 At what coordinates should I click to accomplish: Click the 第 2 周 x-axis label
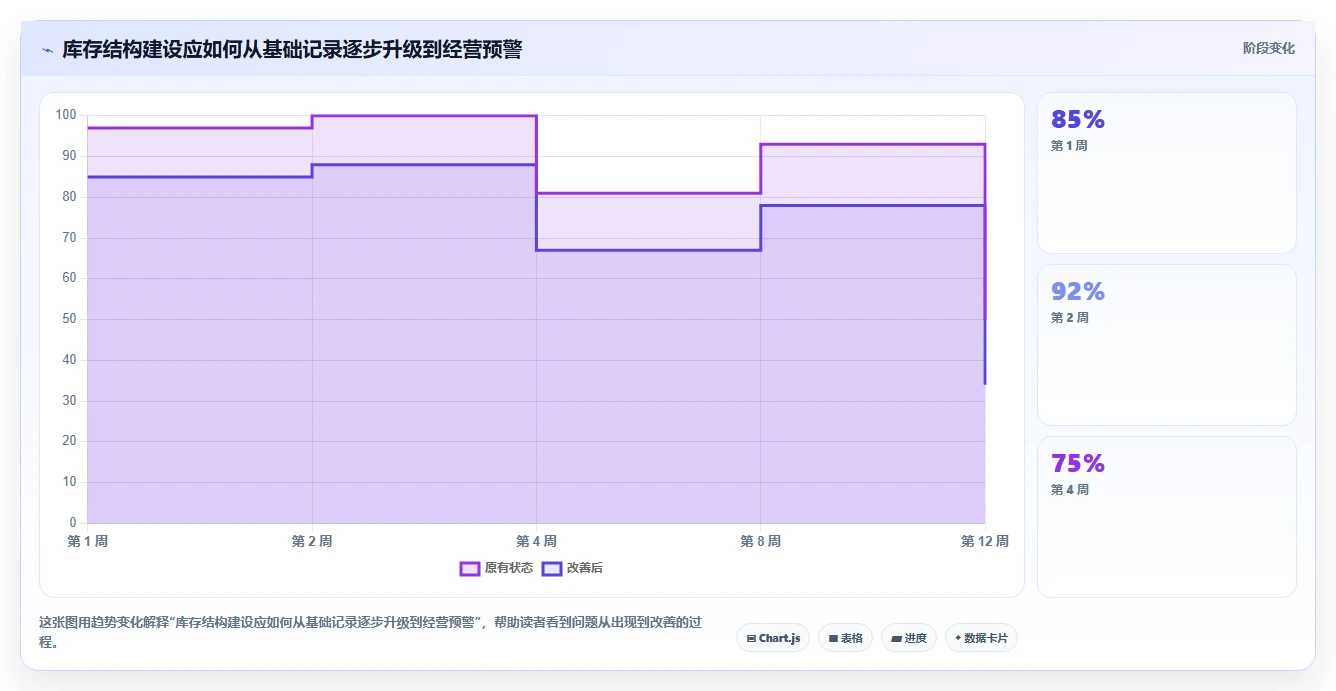tap(312, 541)
